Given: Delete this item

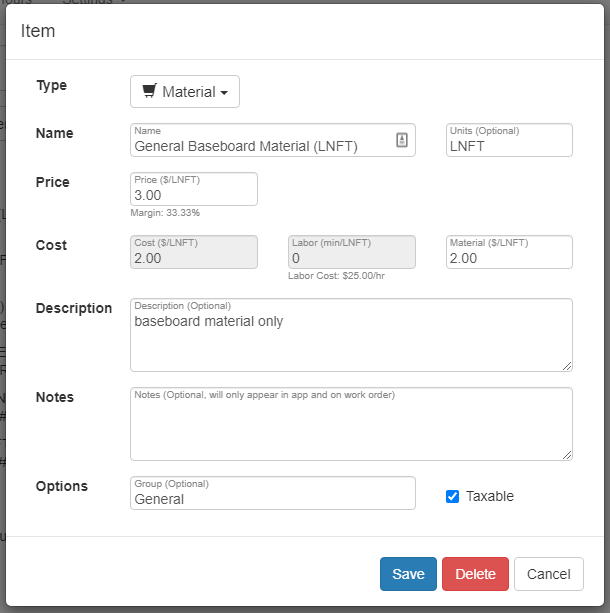Looking at the screenshot, I should coord(475,574).
